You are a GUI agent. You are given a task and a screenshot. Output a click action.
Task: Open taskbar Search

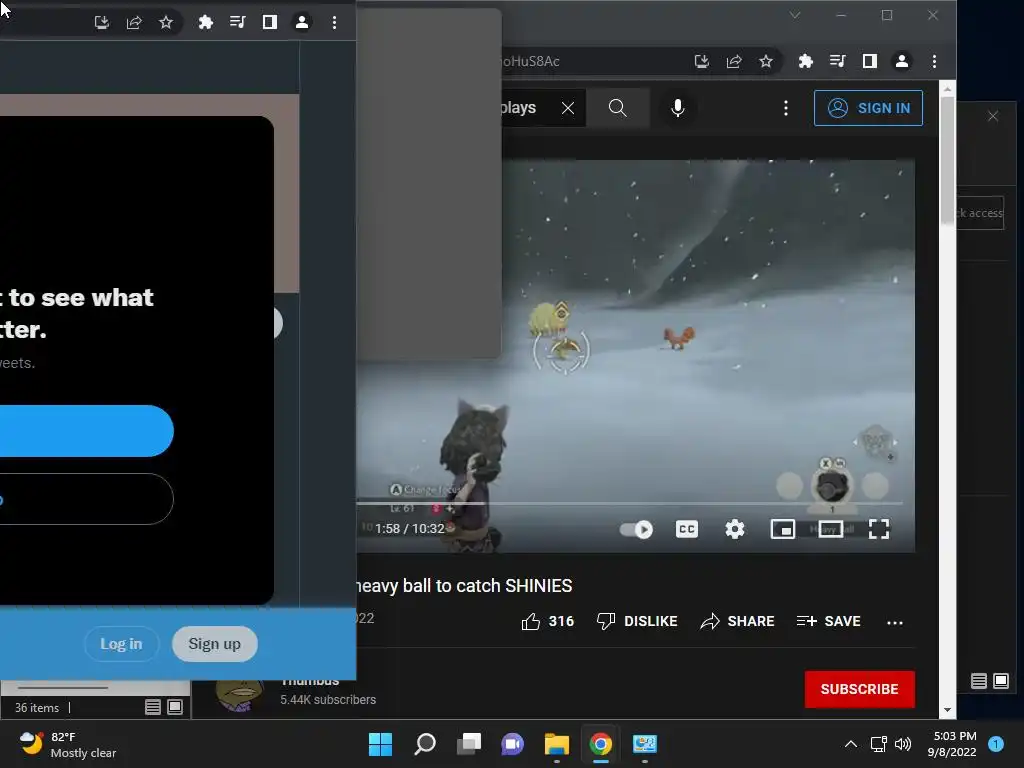(424, 744)
